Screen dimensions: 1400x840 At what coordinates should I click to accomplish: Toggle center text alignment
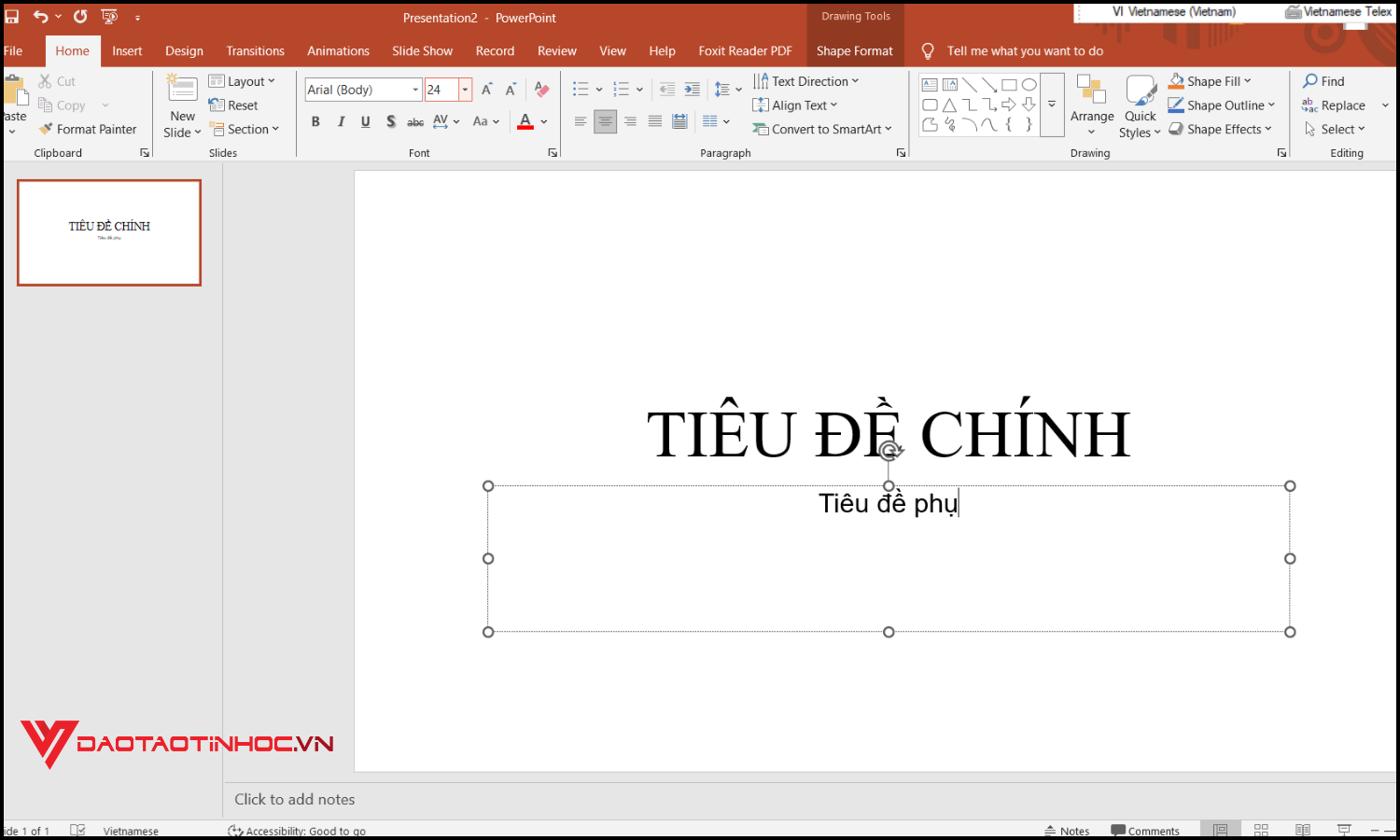click(x=605, y=121)
